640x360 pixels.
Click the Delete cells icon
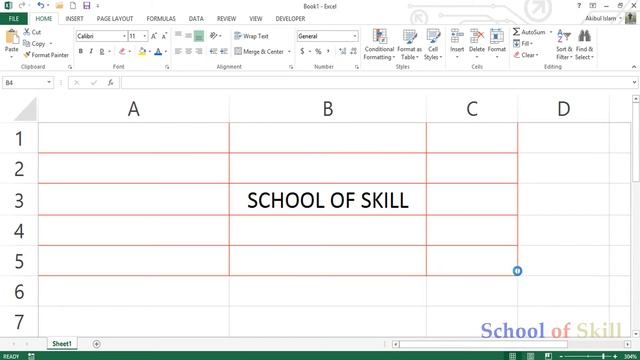476,37
